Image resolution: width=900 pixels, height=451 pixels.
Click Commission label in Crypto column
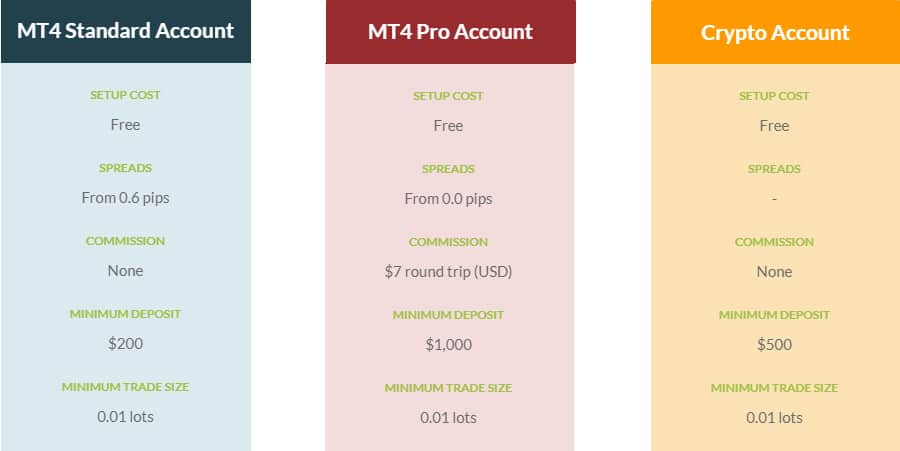(x=774, y=242)
